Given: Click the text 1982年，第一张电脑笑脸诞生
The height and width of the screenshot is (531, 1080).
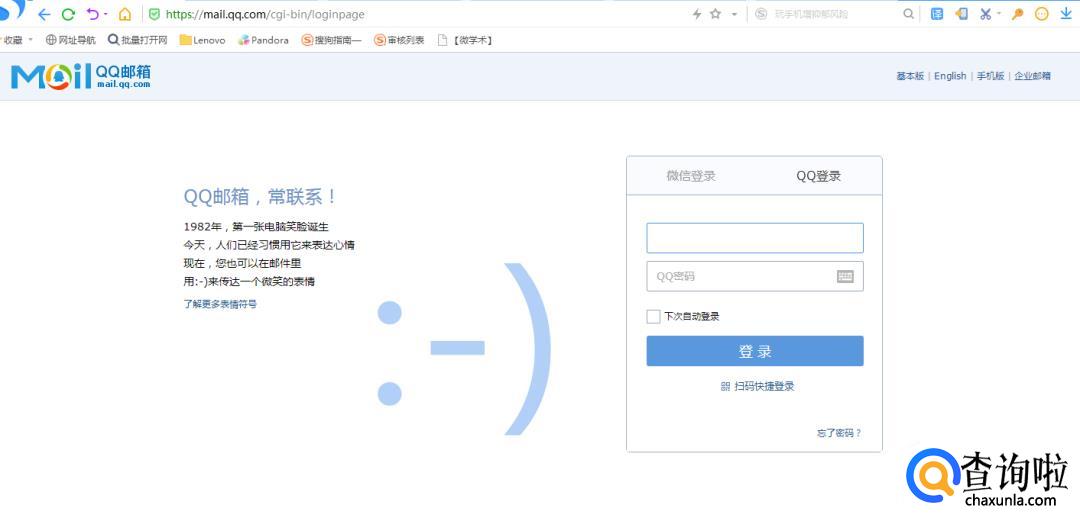Looking at the screenshot, I should [256, 227].
